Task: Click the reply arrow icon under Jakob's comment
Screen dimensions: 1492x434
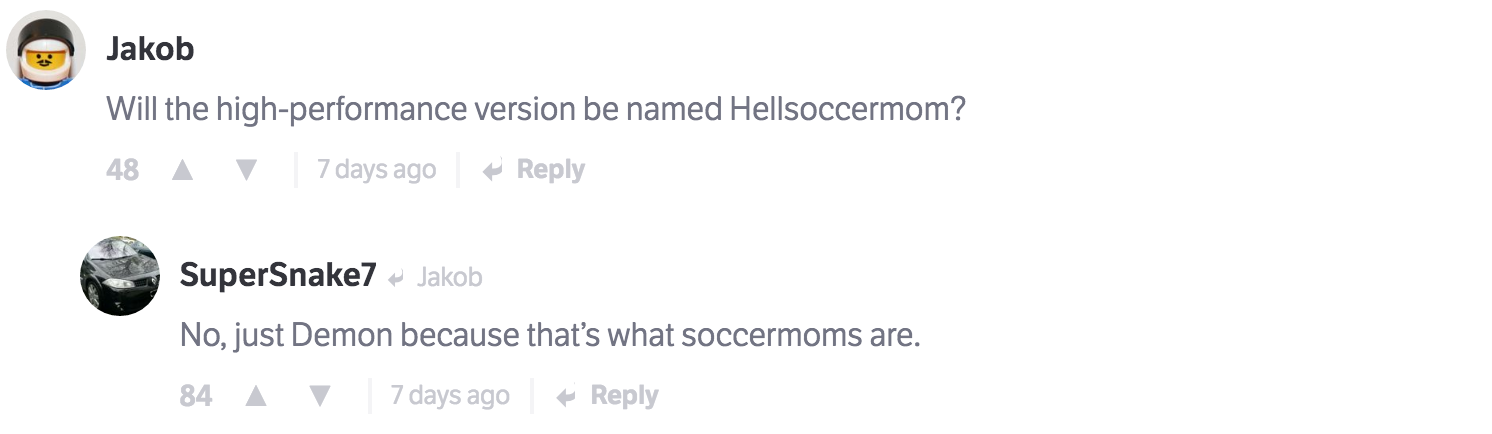Action: (x=492, y=171)
